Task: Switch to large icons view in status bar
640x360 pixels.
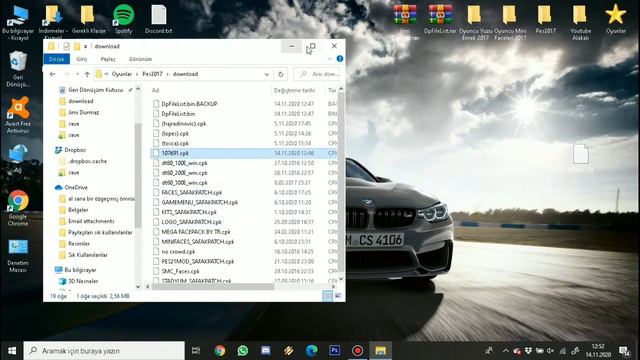Action: click(x=338, y=296)
